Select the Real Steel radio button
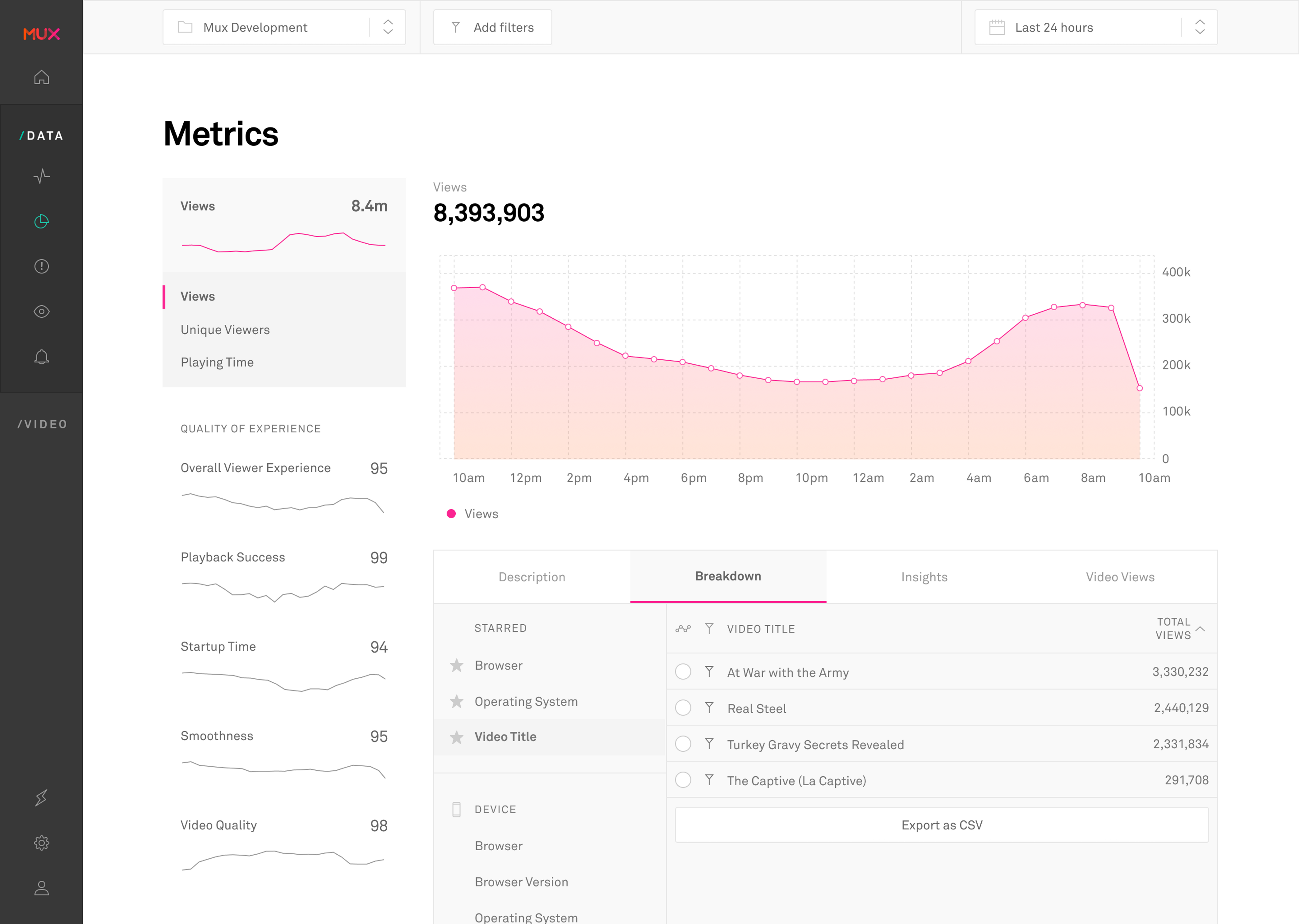 click(683, 708)
